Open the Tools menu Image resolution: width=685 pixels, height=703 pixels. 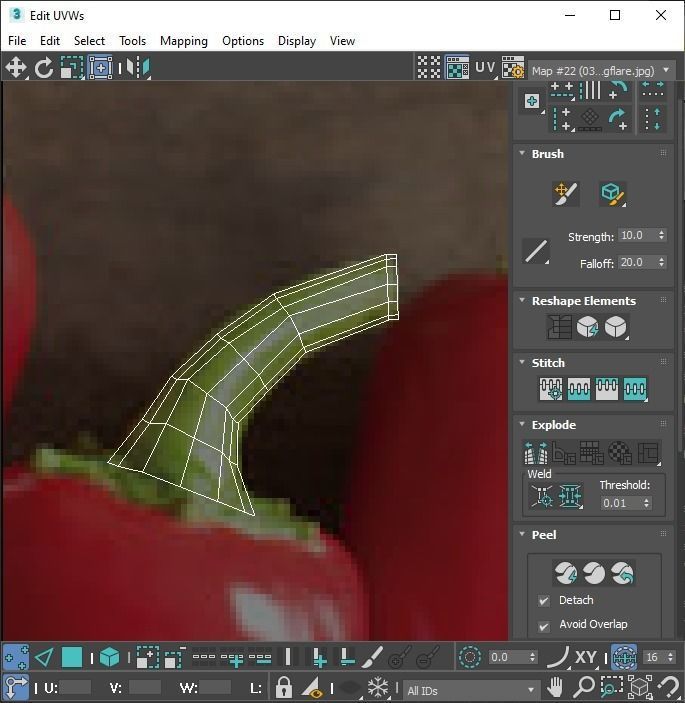click(132, 41)
